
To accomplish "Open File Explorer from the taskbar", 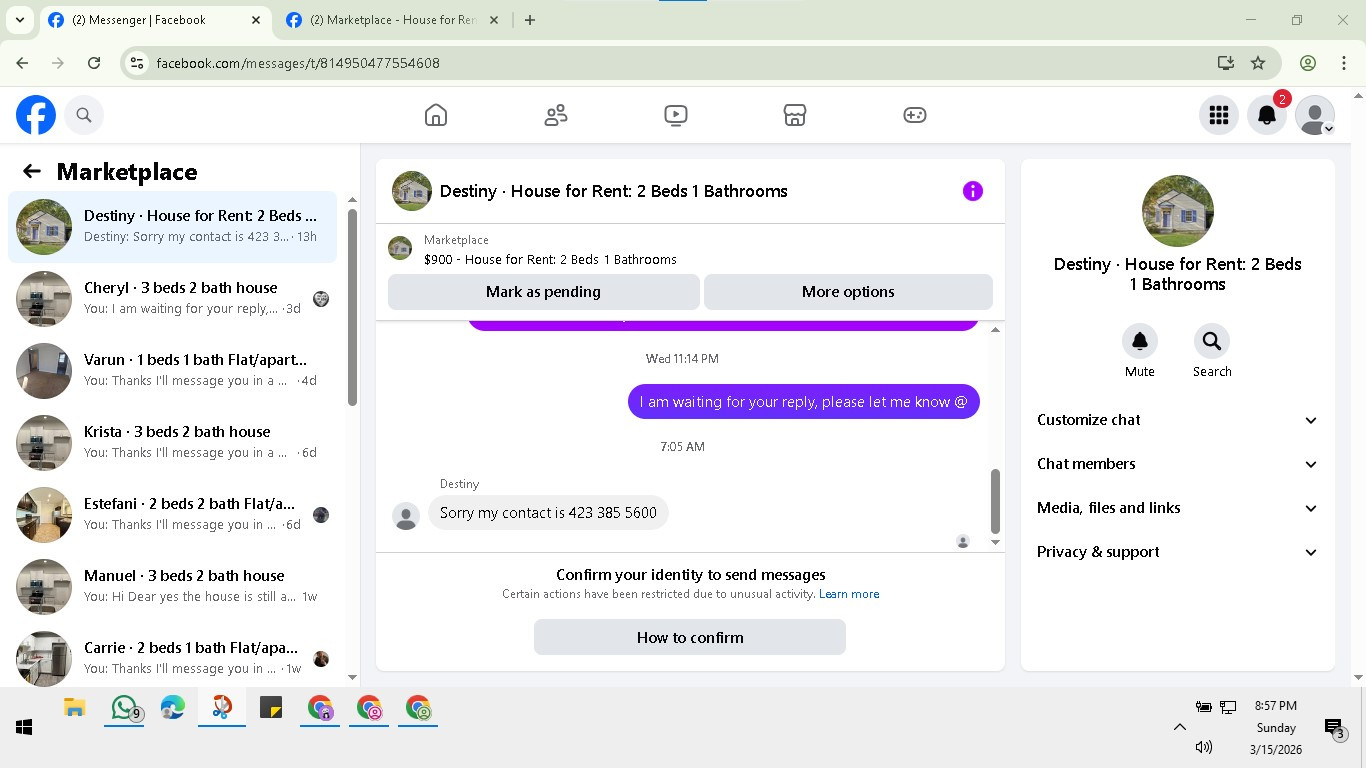I will (x=75, y=708).
